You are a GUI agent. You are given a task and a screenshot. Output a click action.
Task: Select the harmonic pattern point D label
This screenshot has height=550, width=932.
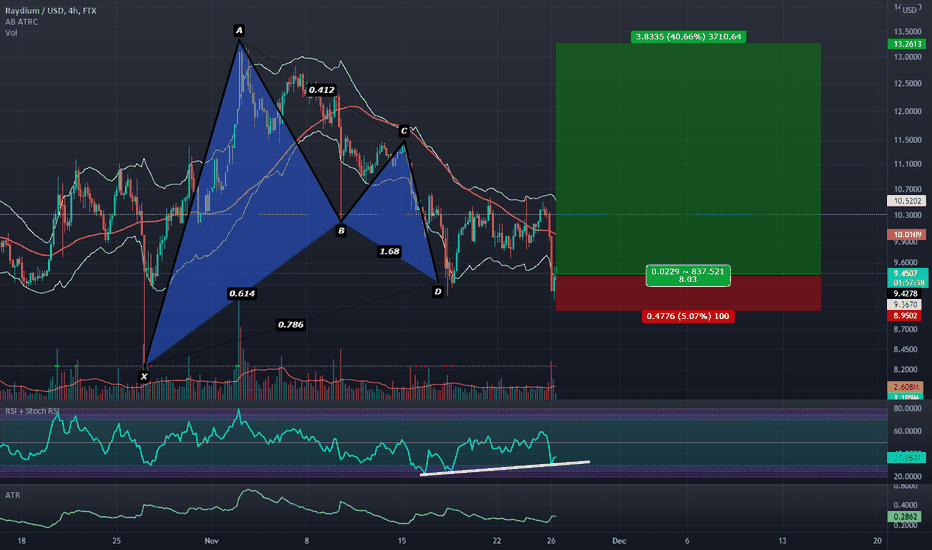tap(438, 291)
